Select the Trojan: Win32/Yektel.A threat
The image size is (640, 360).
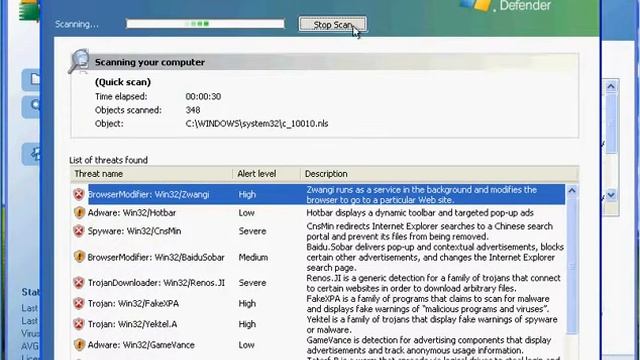133,324
